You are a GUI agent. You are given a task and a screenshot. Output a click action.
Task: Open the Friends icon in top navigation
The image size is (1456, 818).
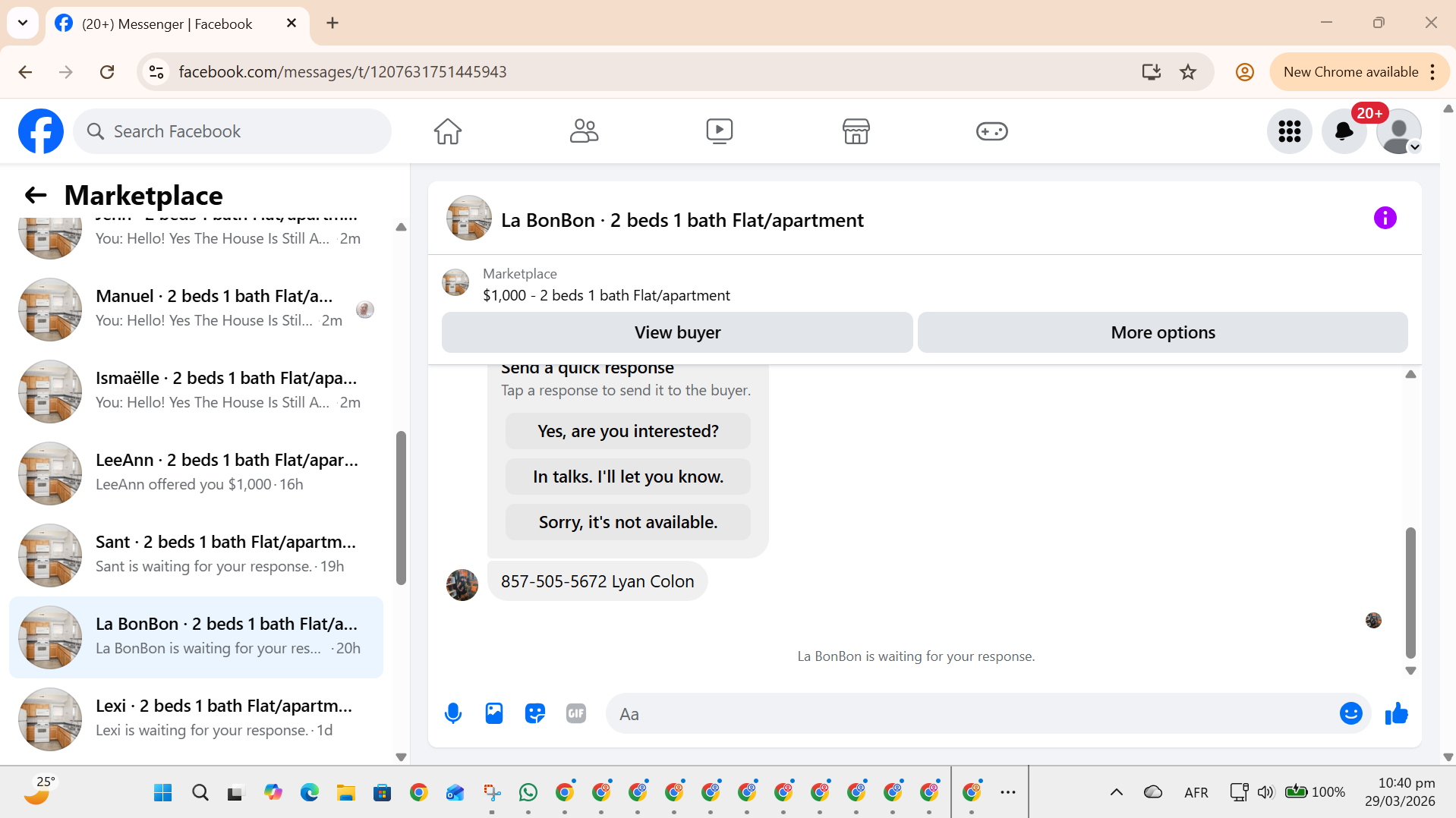(584, 131)
